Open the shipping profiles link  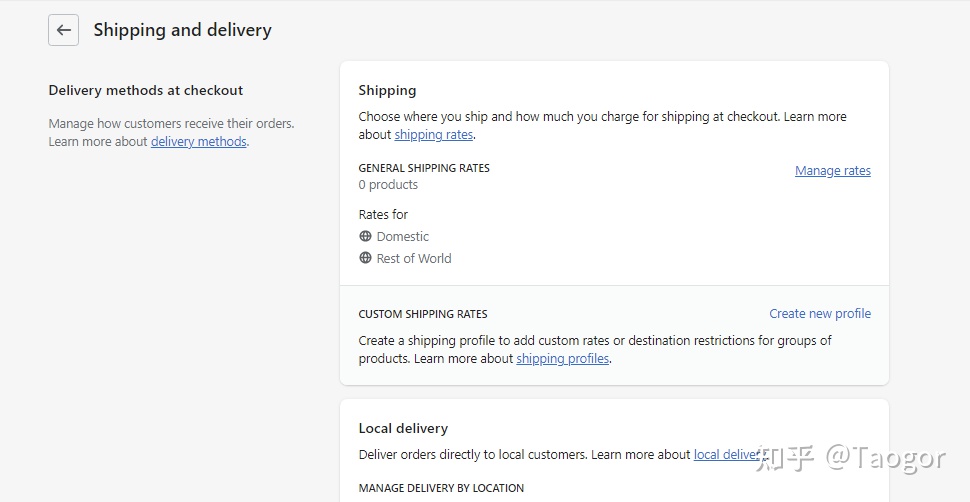(562, 359)
